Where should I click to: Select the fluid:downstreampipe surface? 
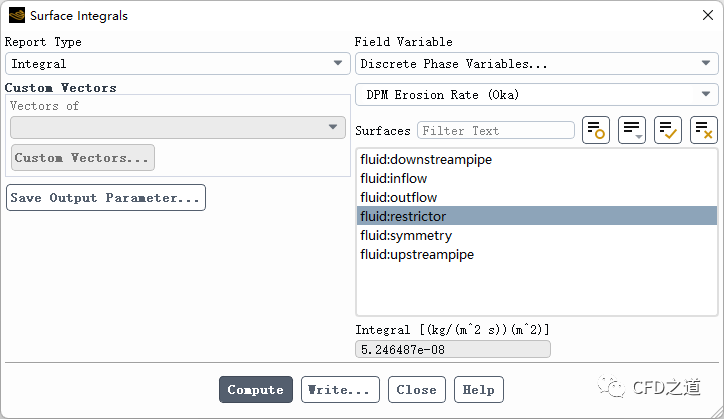[x=426, y=160]
